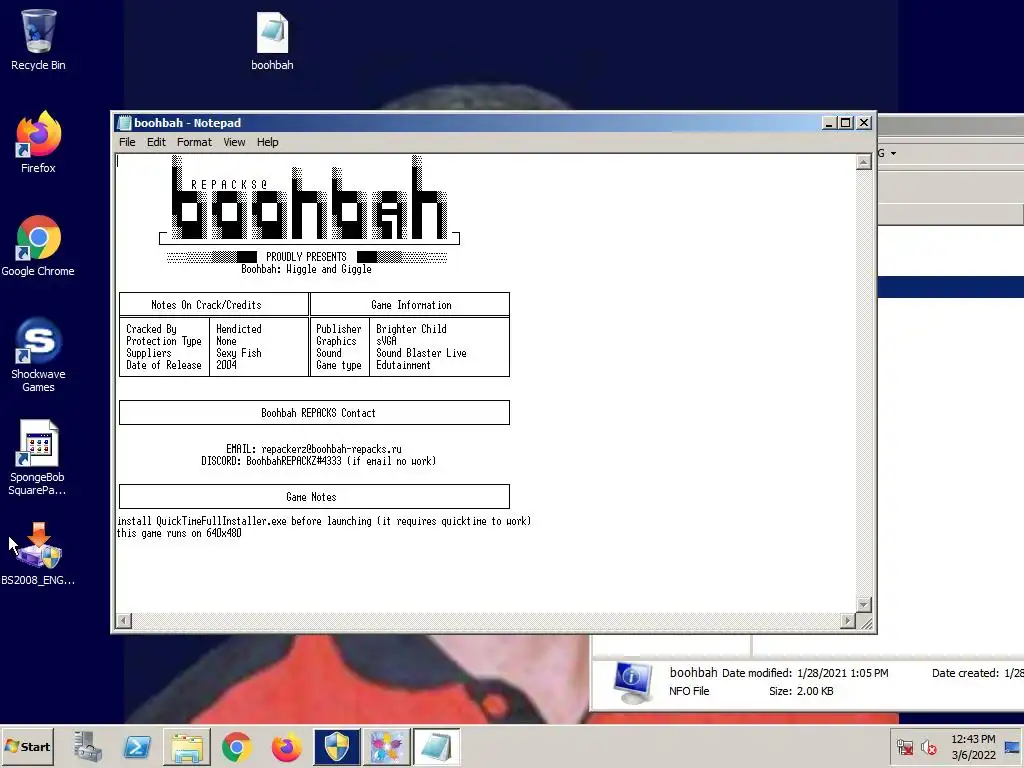Click the vertical scrollbar up arrow
The height and width of the screenshot is (768, 1024).
(x=864, y=162)
